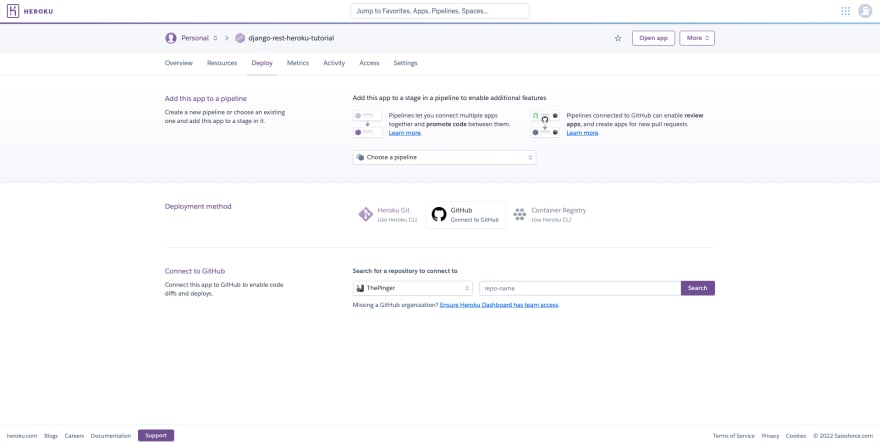Click the GitHub octocat icon
880x446 pixels.
(439, 214)
